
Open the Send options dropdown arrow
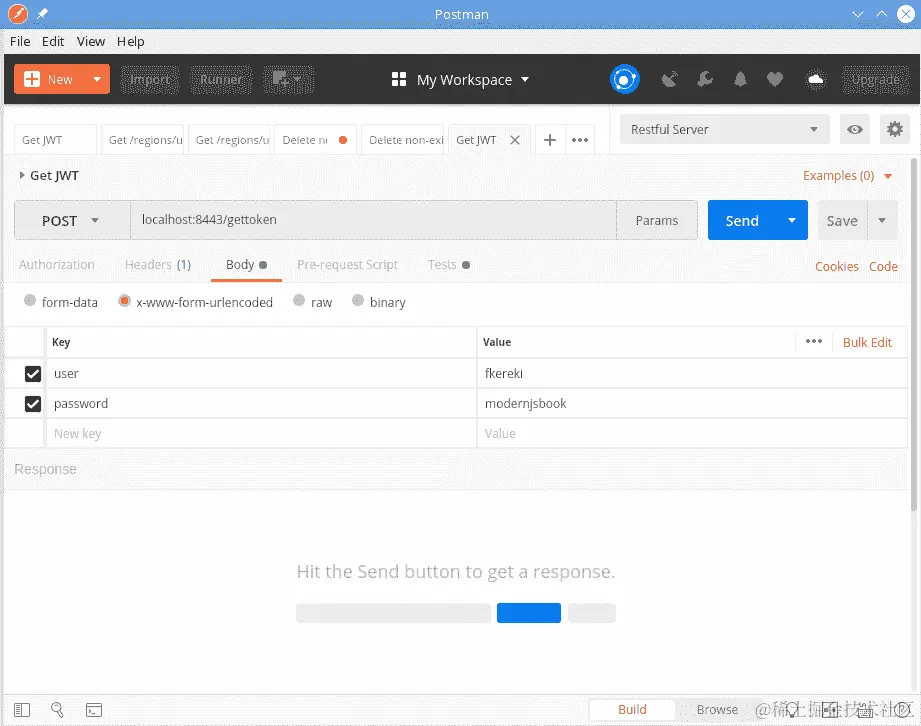(x=792, y=220)
